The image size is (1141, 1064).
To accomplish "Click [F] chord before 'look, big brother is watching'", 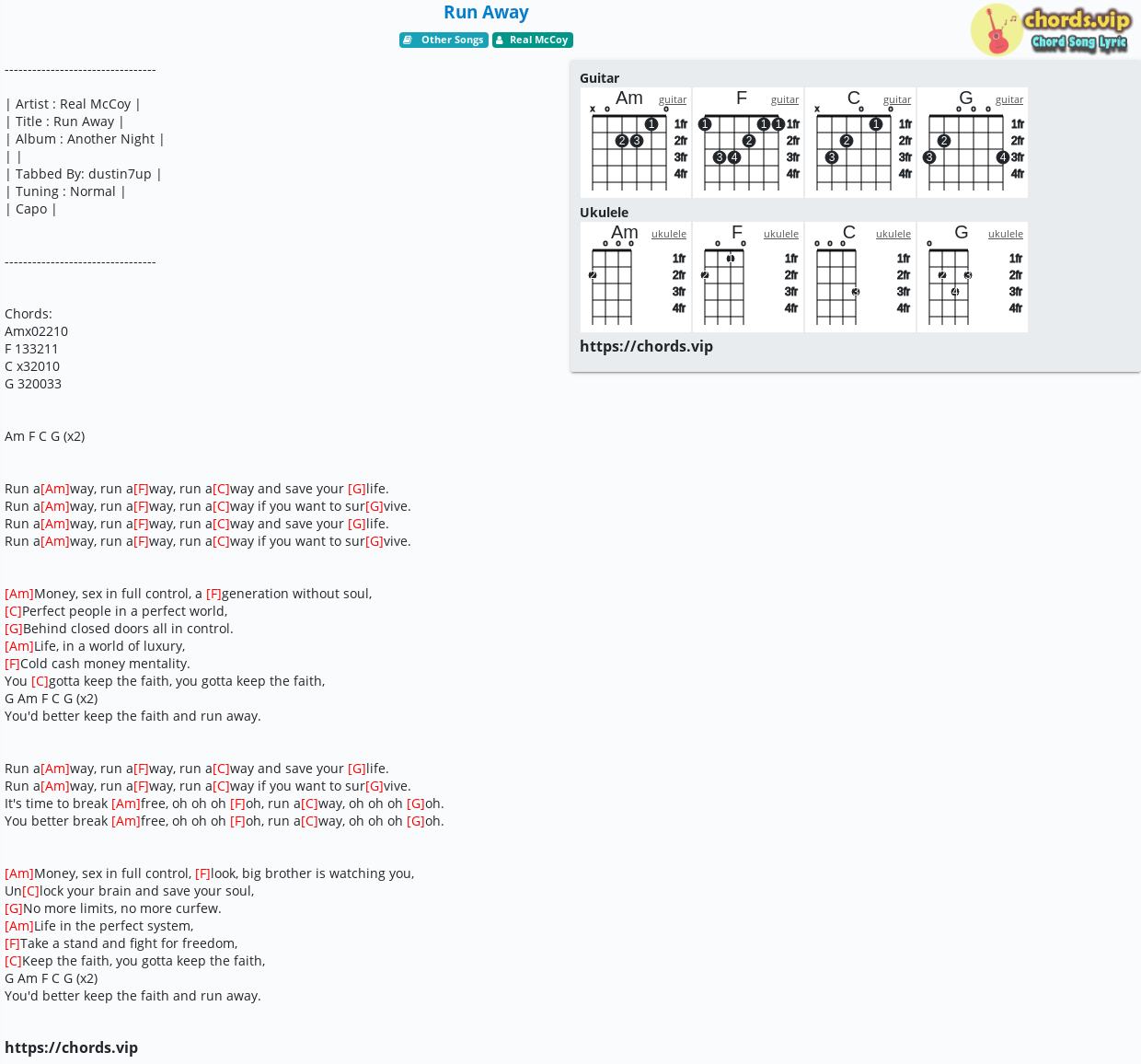I will 202,873.
